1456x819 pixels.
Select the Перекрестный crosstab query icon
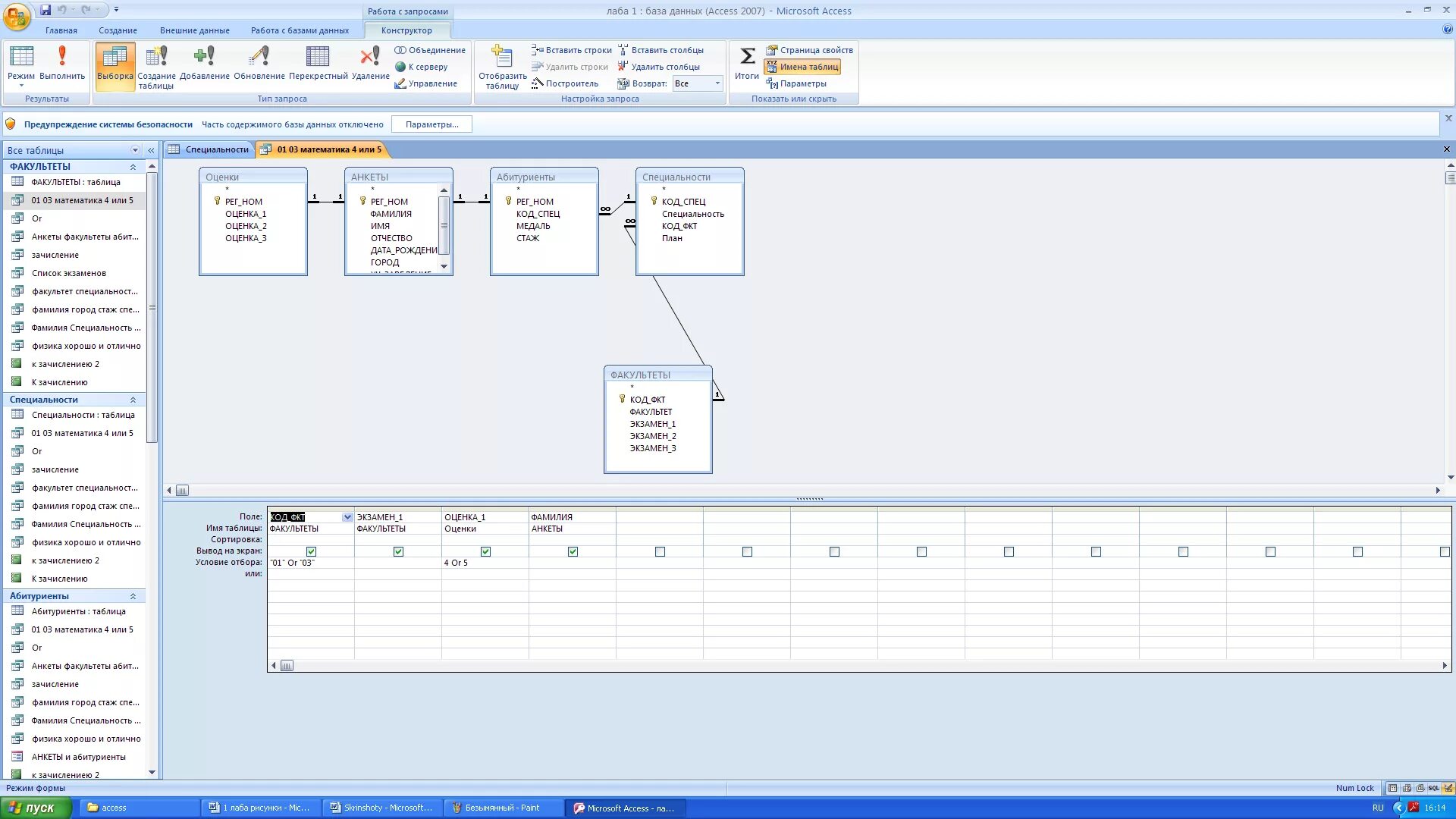coord(318,57)
